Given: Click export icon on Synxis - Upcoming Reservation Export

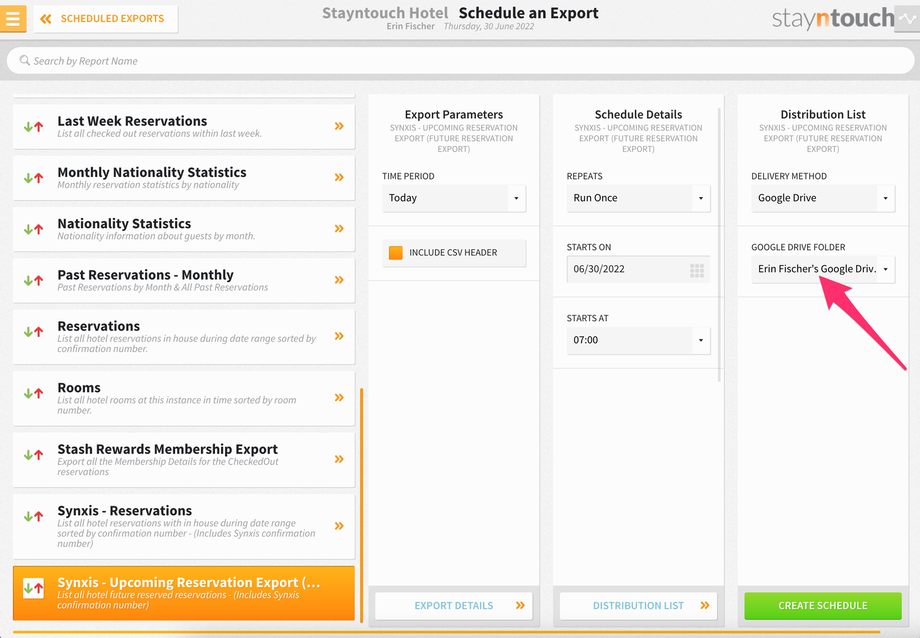Looking at the screenshot, I should point(33,588).
